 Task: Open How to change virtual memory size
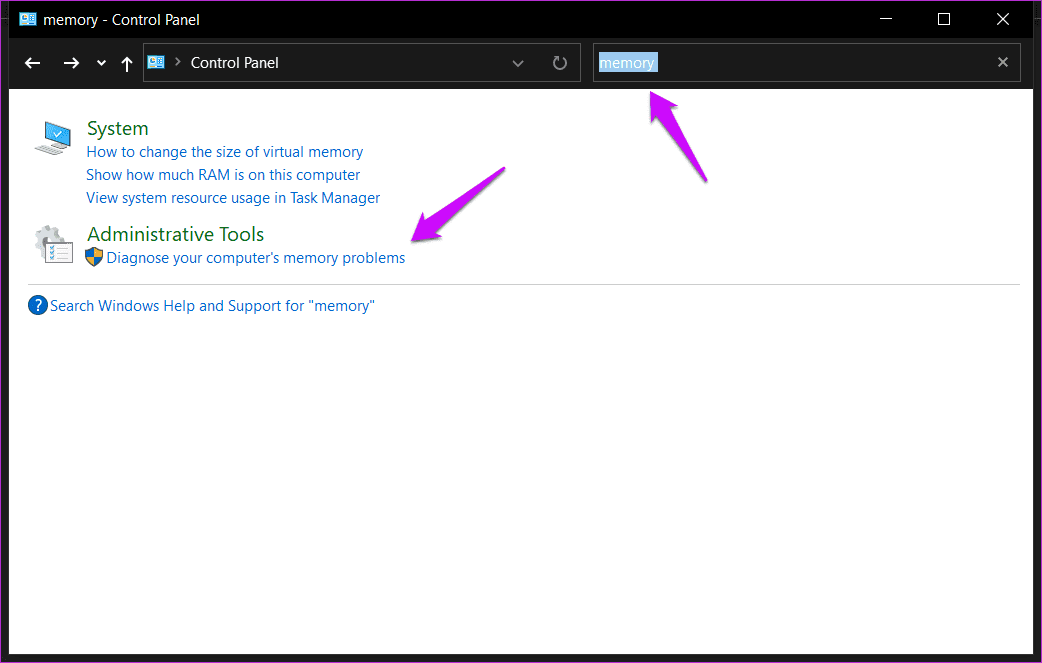(x=225, y=152)
